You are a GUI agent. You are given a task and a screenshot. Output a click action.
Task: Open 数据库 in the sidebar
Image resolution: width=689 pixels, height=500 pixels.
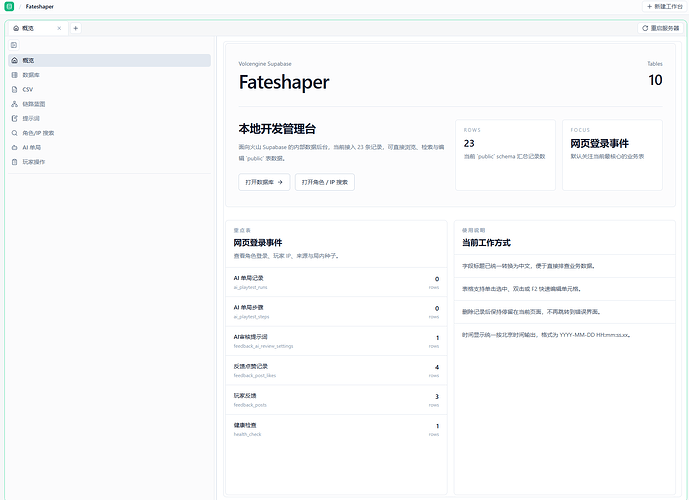pos(109,75)
